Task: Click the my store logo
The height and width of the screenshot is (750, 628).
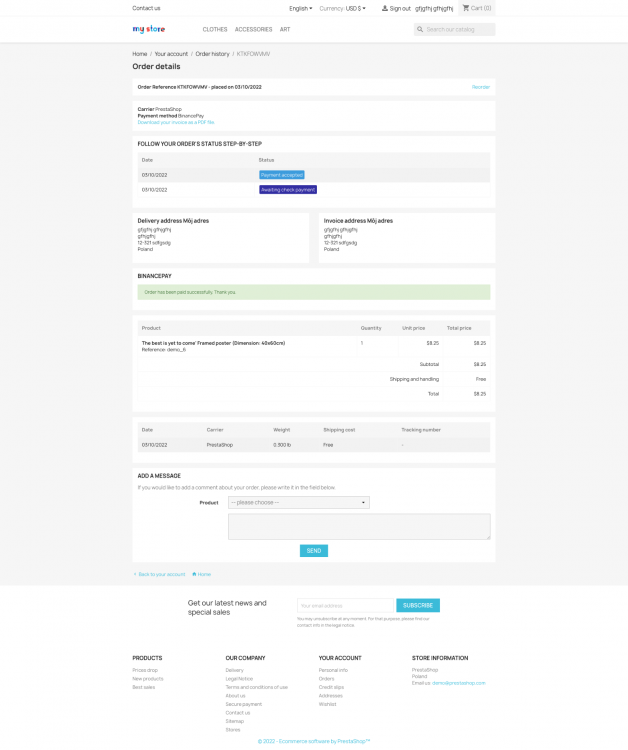Action: point(149,29)
